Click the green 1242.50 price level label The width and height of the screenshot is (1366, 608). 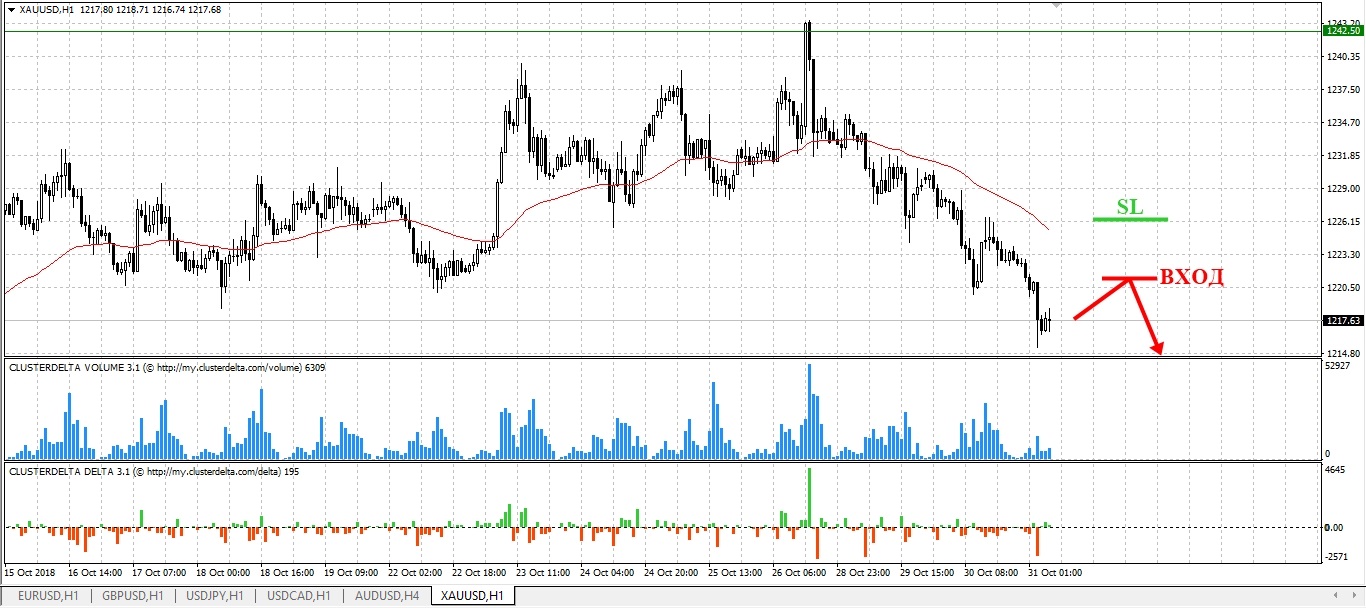click(x=1342, y=31)
